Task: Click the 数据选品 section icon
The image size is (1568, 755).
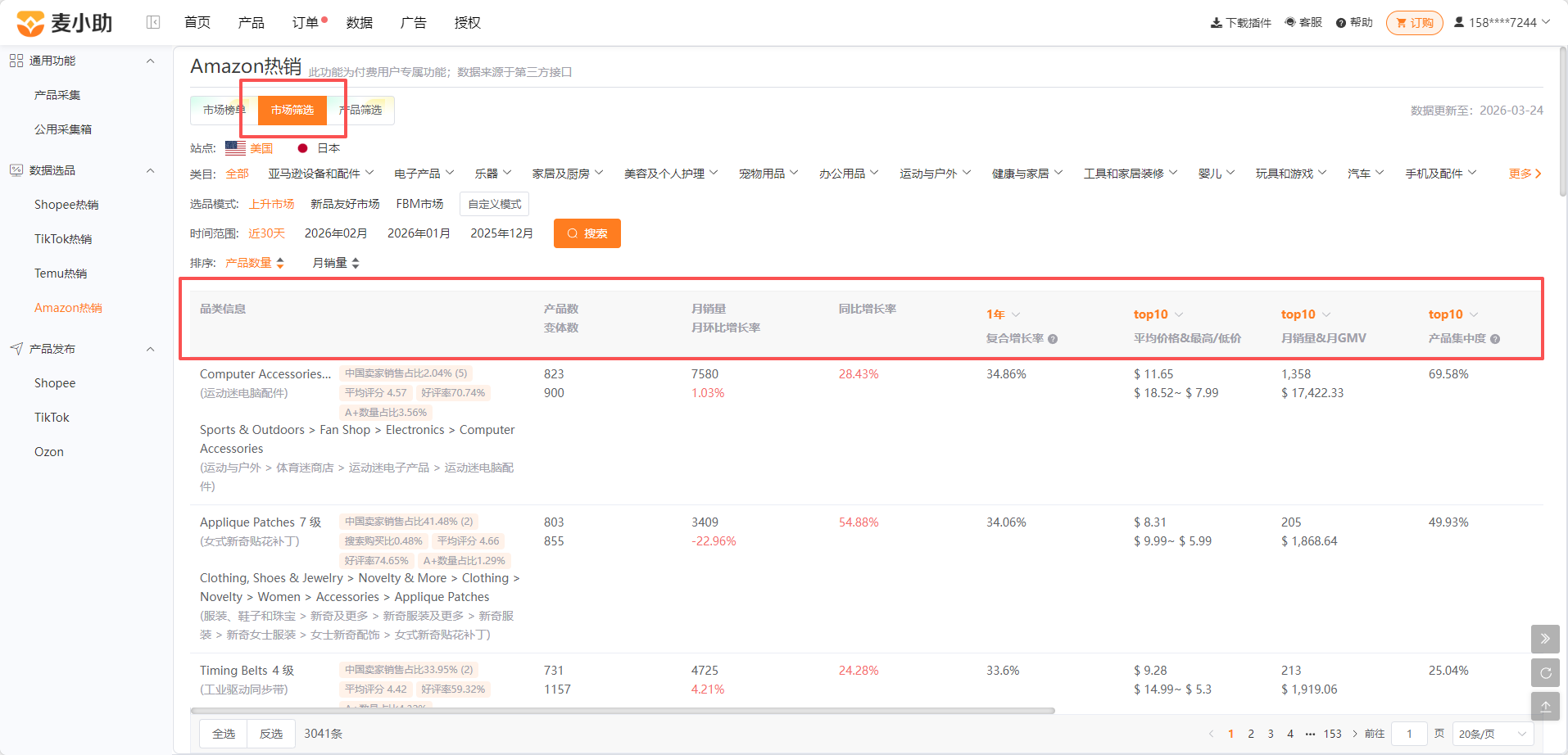Action: [16, 170]
